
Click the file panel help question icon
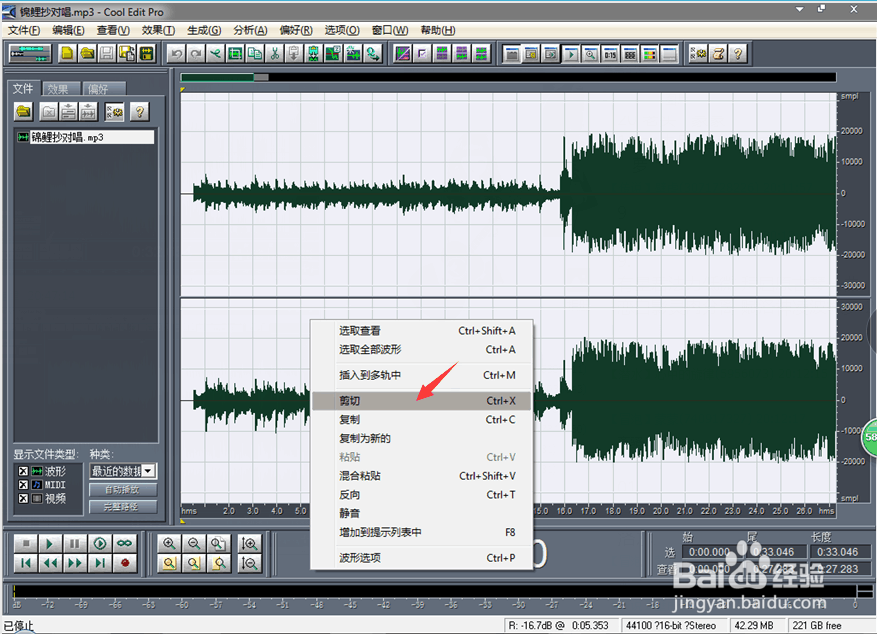pyautogui.click(x=140, y=112)
